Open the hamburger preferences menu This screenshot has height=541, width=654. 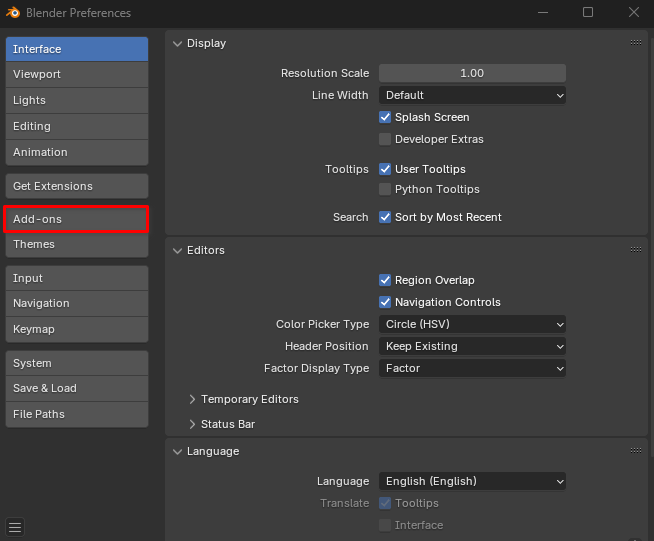[15, 527]
